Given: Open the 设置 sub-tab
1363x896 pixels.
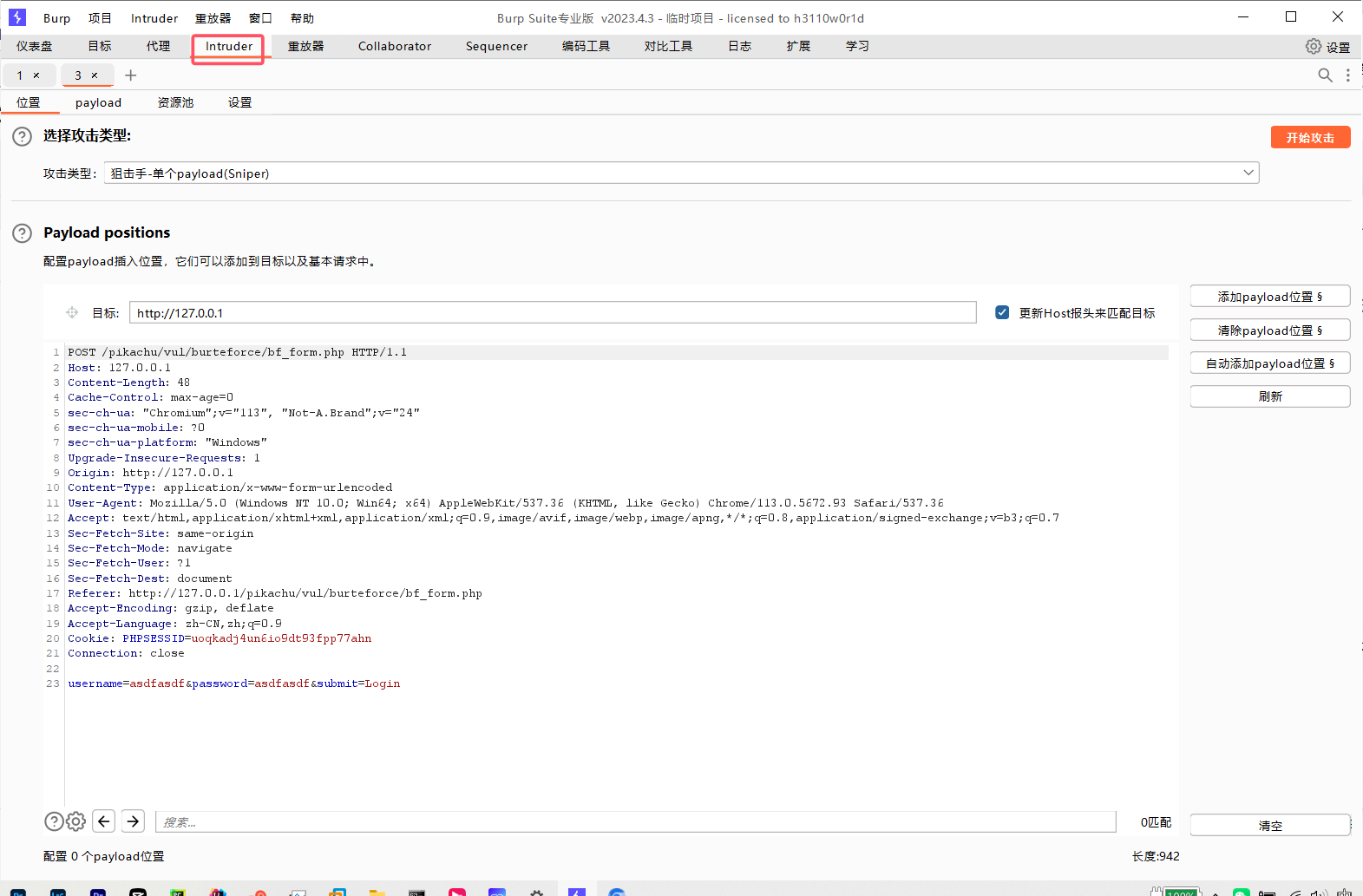Looking at the screenshot, I should pyautogui.click(x=239, y=102).
